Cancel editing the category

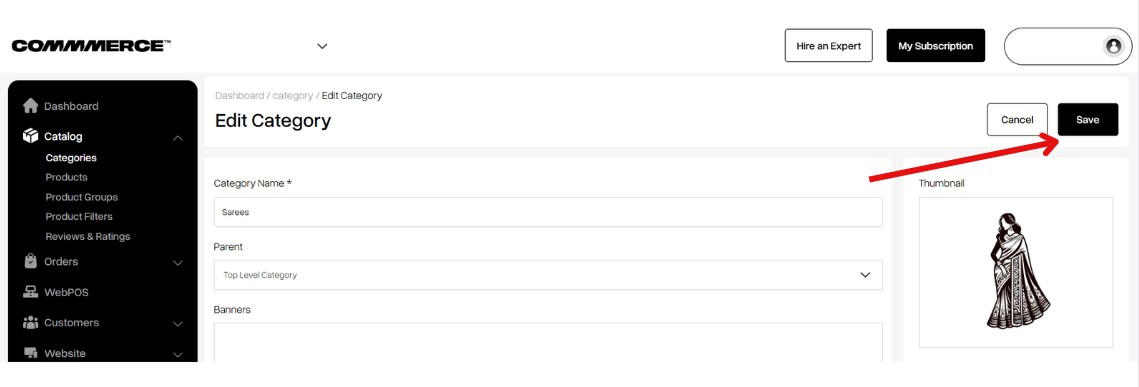click(x=1017, y=120)
